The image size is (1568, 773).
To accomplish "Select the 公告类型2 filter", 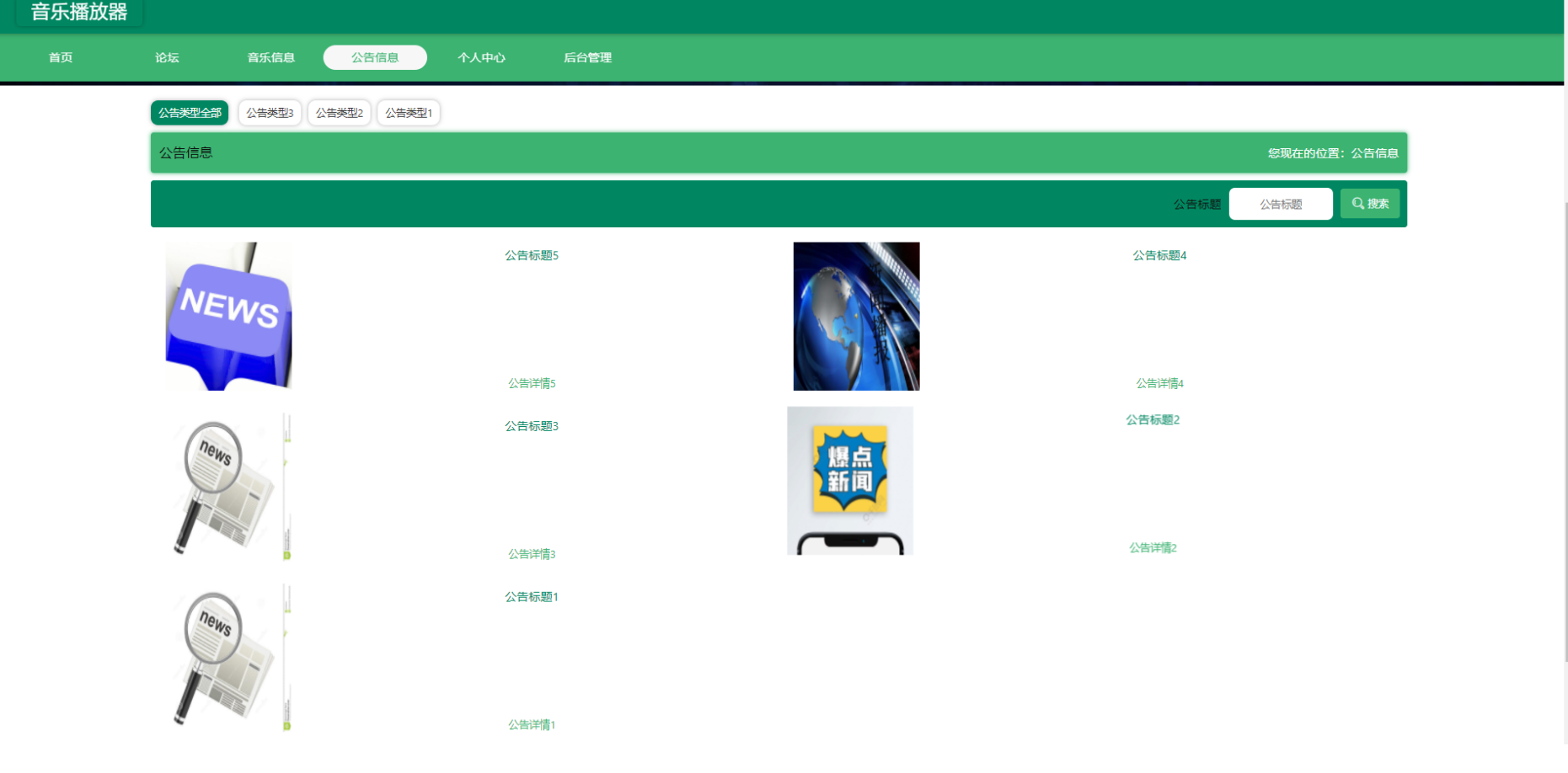I will click(339, 111).
